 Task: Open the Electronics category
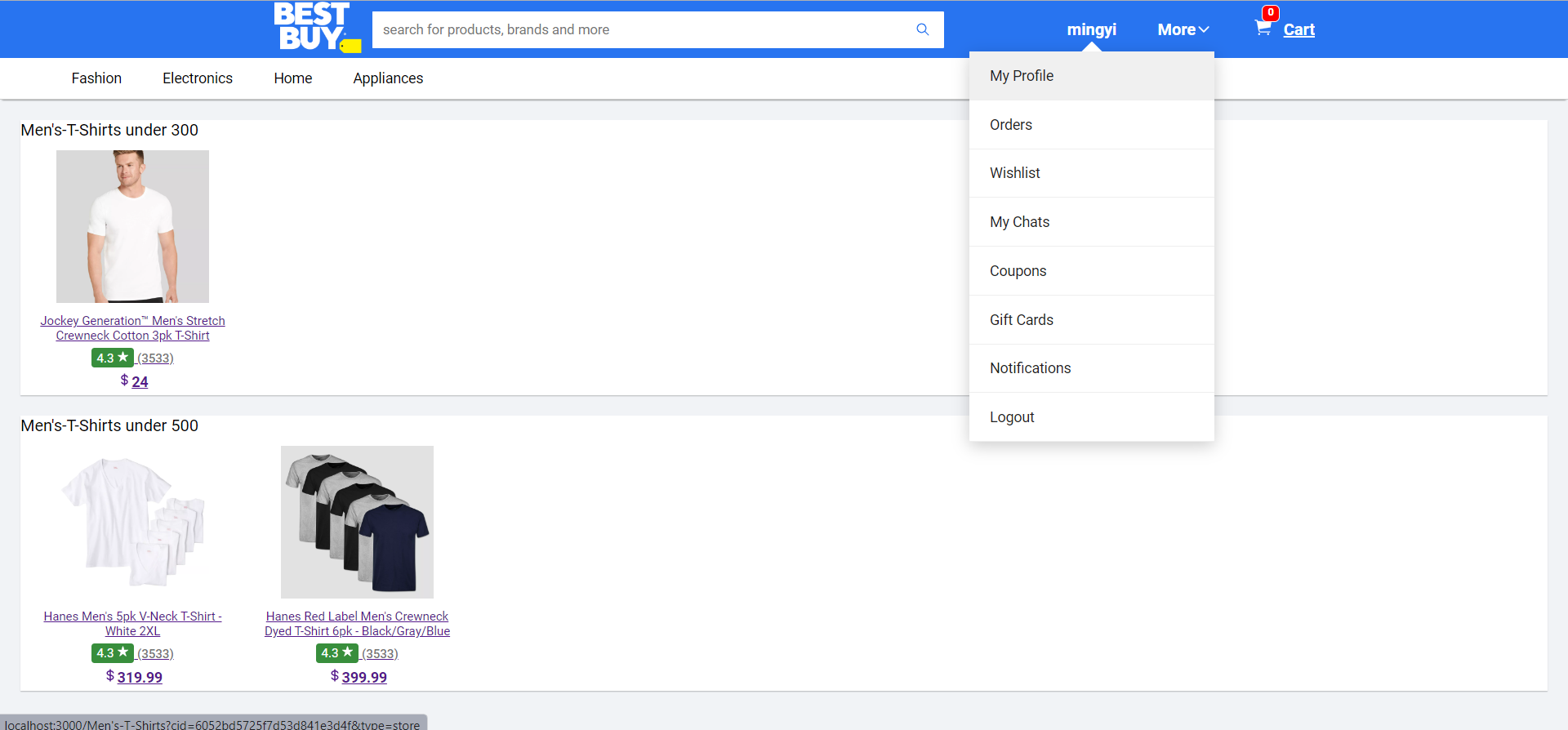coord(198,78)
